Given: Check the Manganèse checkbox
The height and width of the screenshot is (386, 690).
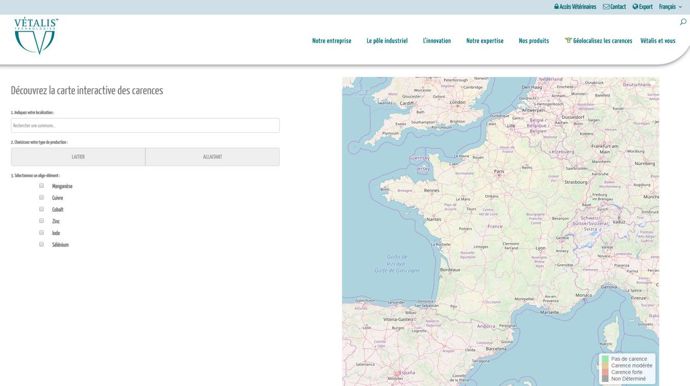Looking at the screenshot, I should point(41,186).
